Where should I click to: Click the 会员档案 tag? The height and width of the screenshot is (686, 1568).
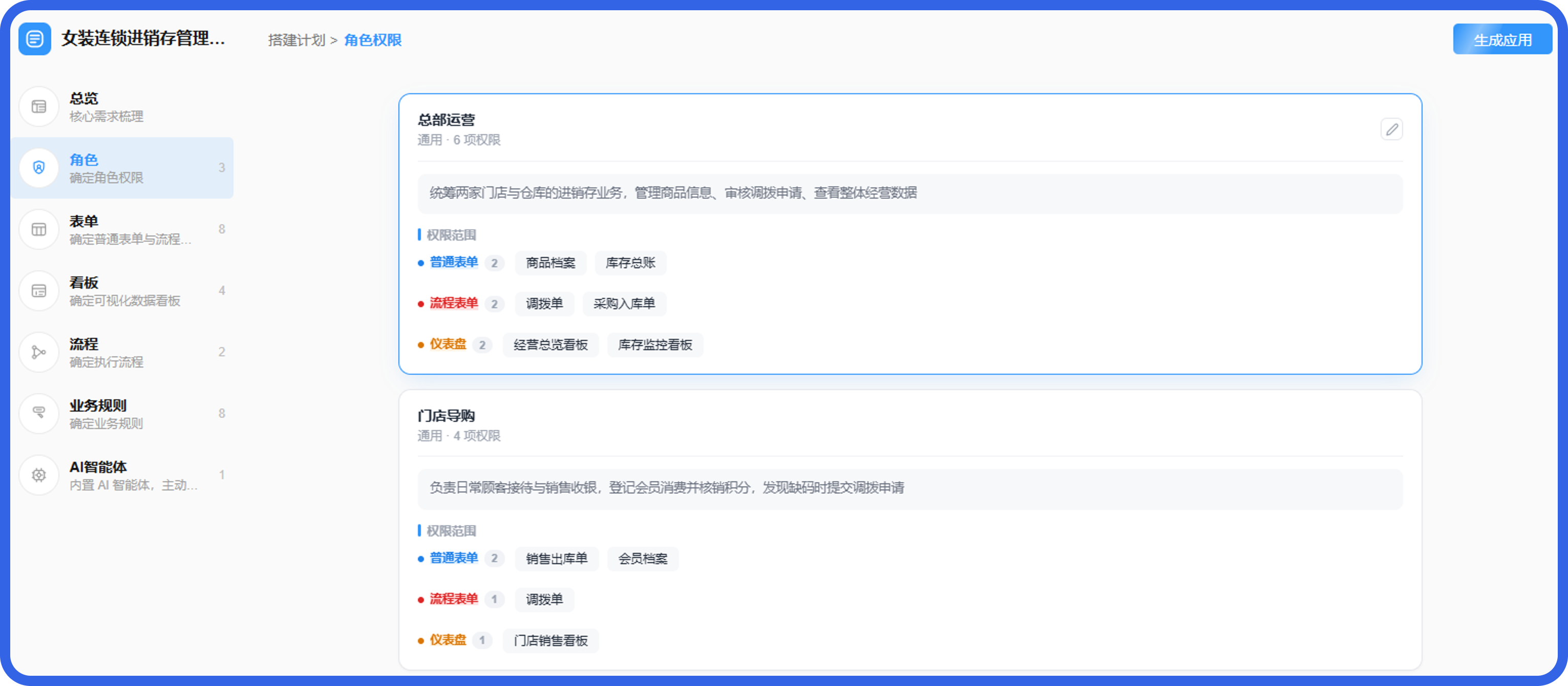coord(643,559)
